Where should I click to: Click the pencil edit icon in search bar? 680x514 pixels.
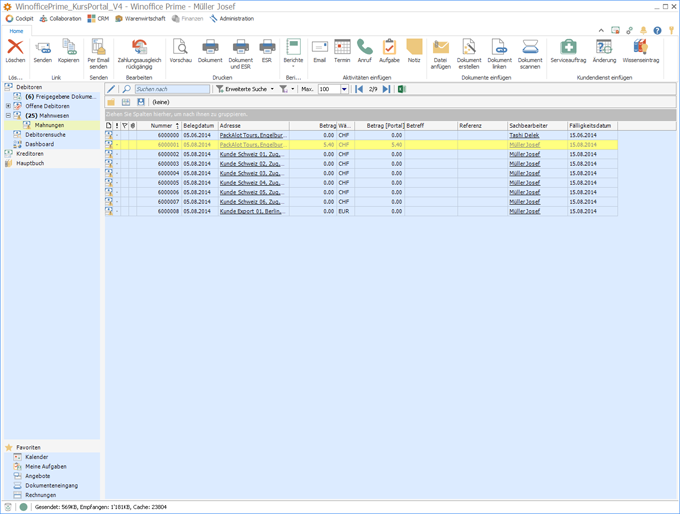click(x=111, y=89)
